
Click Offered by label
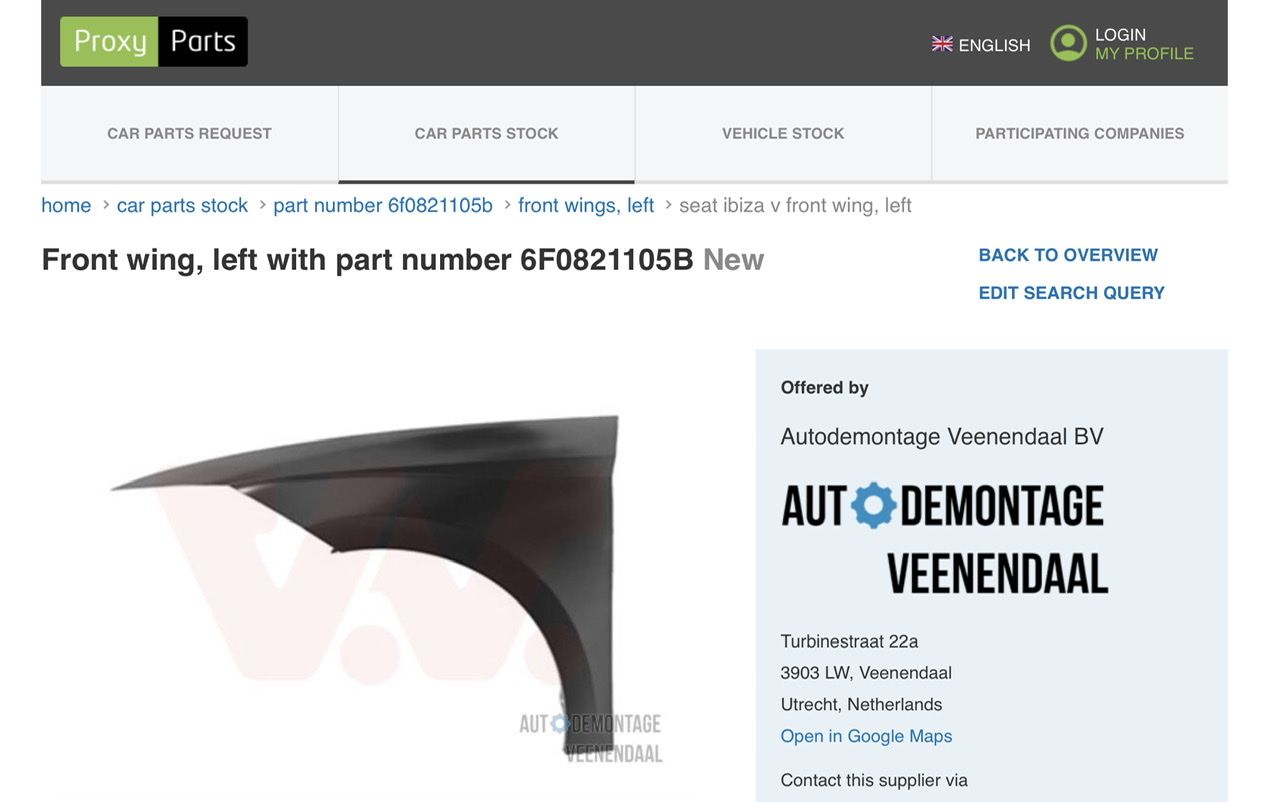pos(824,388)
